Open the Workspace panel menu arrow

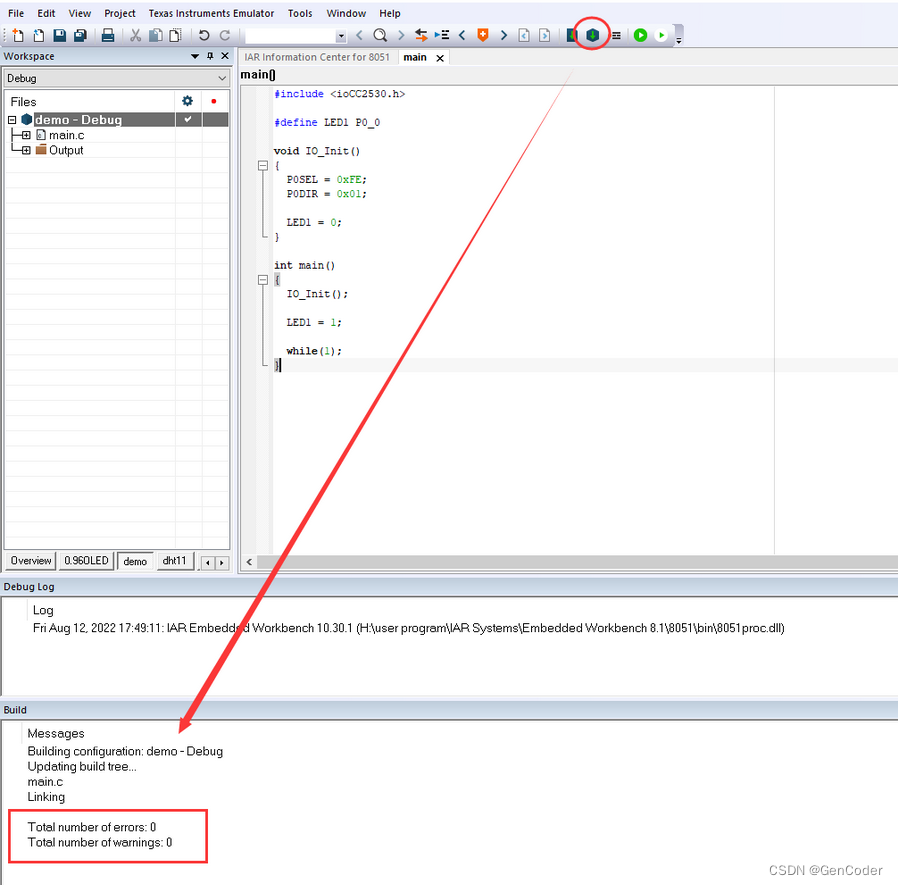195,56
